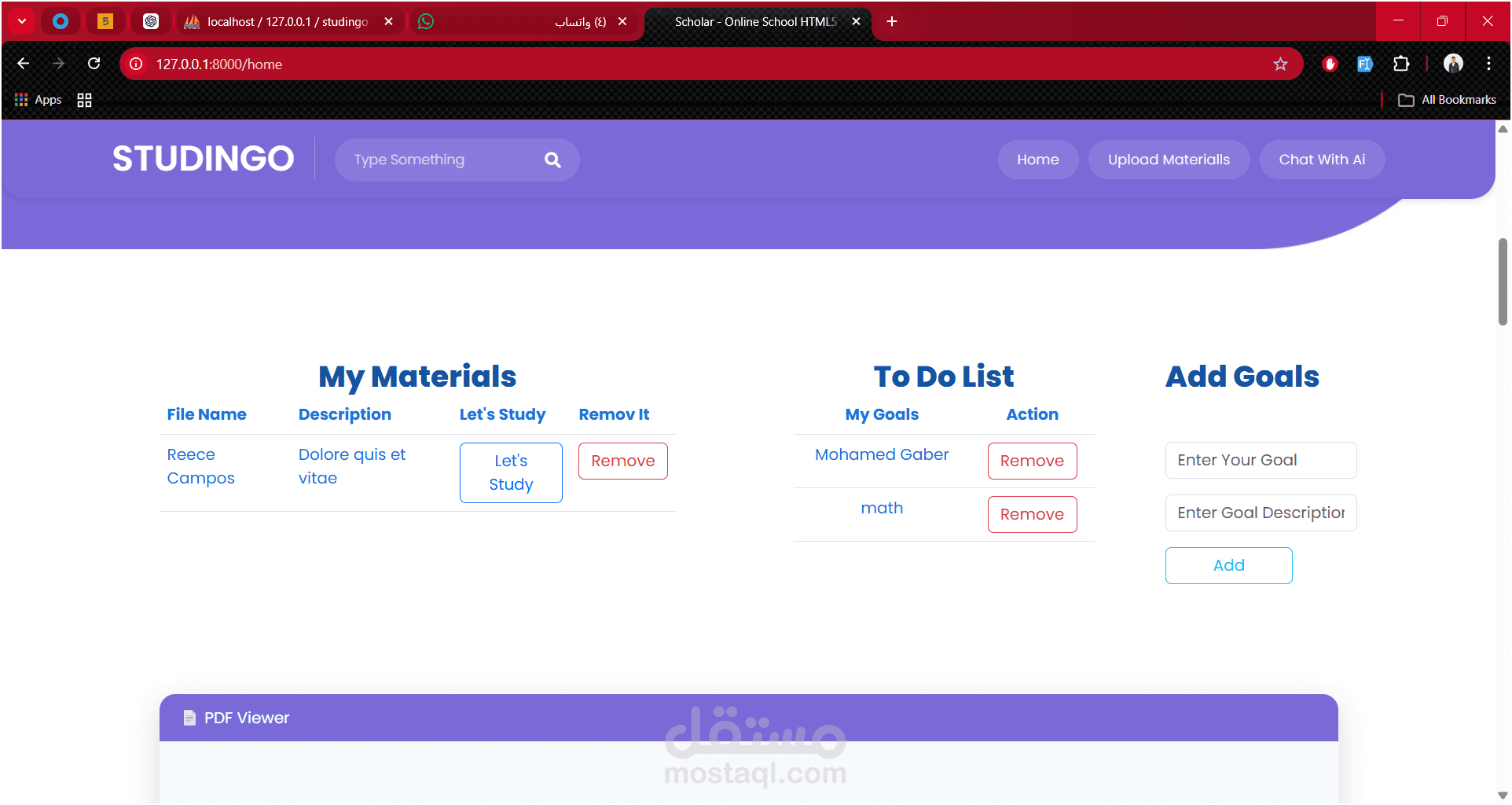Open a new browser tab
This screenshot has height=805, width=1512.
coord(892,21)
